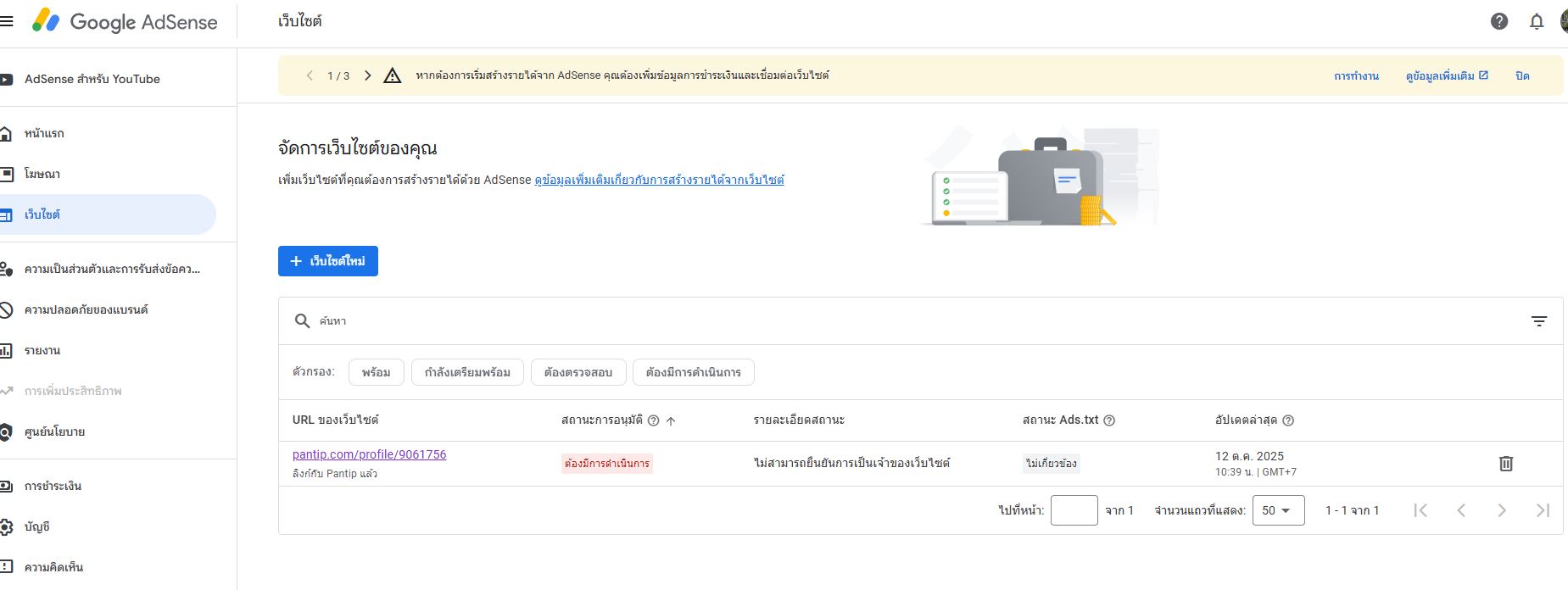This screenshot has height=590, width=1568.
Task: Go to next table page
Action: (x=1502, y=510)
